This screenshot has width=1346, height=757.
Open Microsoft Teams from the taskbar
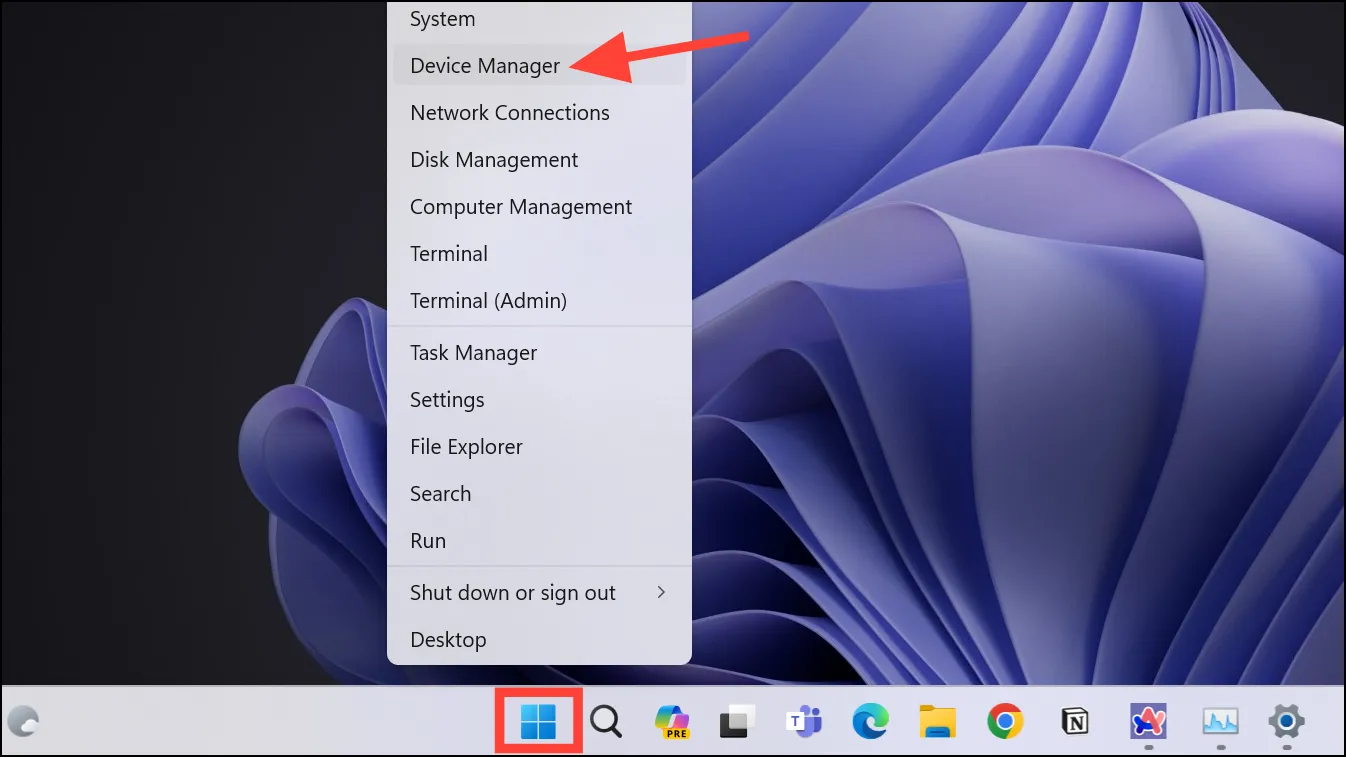(x=804, y=721)
